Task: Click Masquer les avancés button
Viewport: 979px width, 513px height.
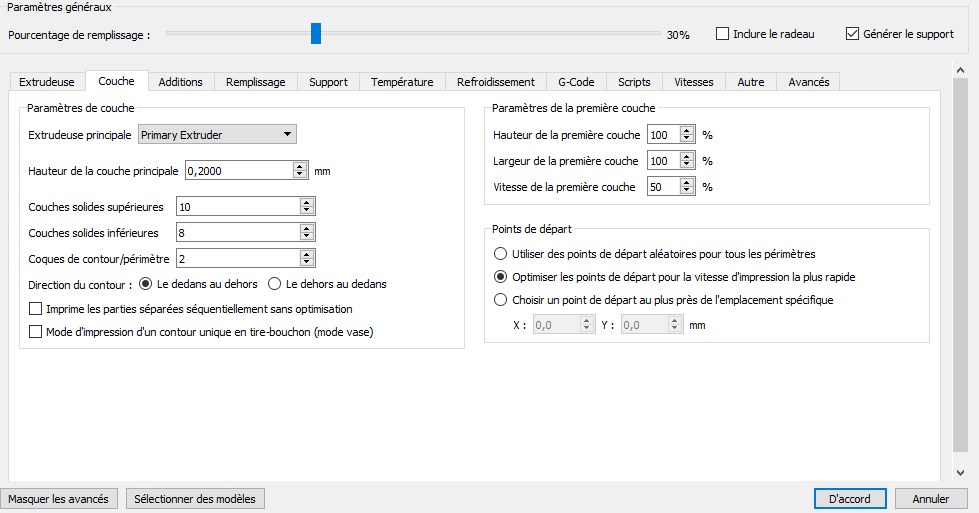Action: click(59, 499)
